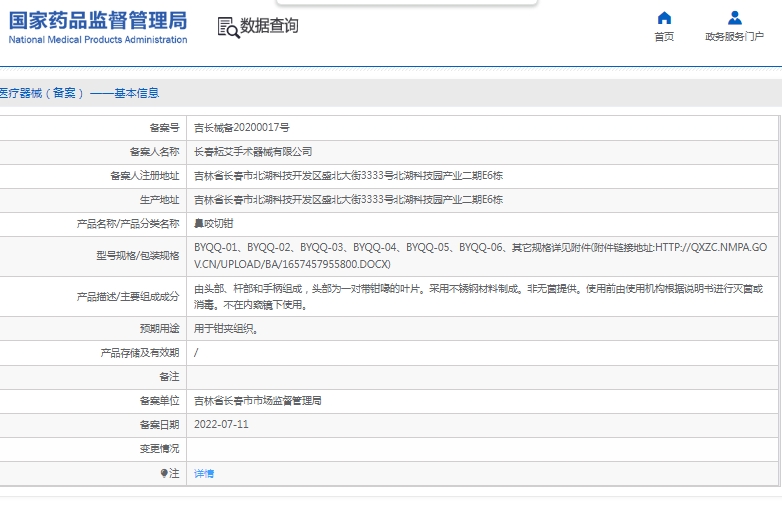782x506 pixels.
Task: Click the 备案日期 label
Action: 160,425
